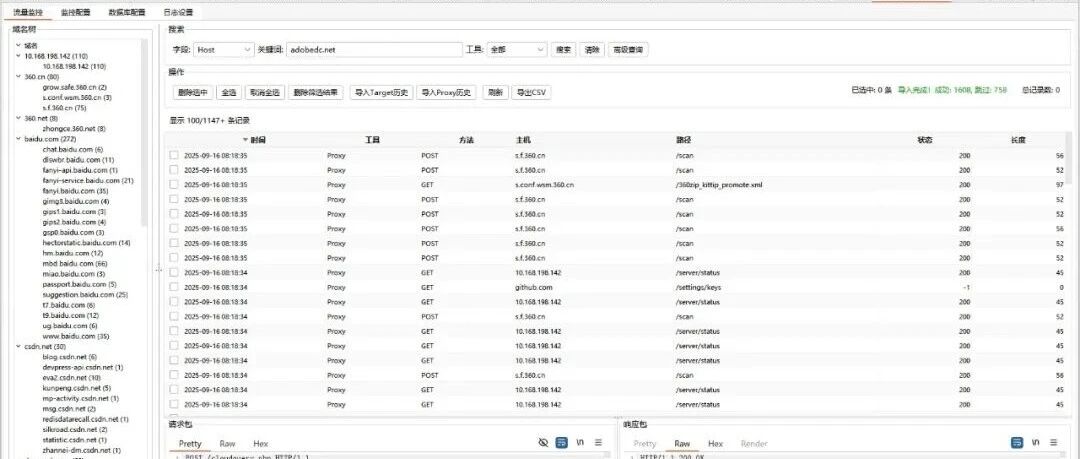Click the 全选 select-all button

click(x=229, y=92)
